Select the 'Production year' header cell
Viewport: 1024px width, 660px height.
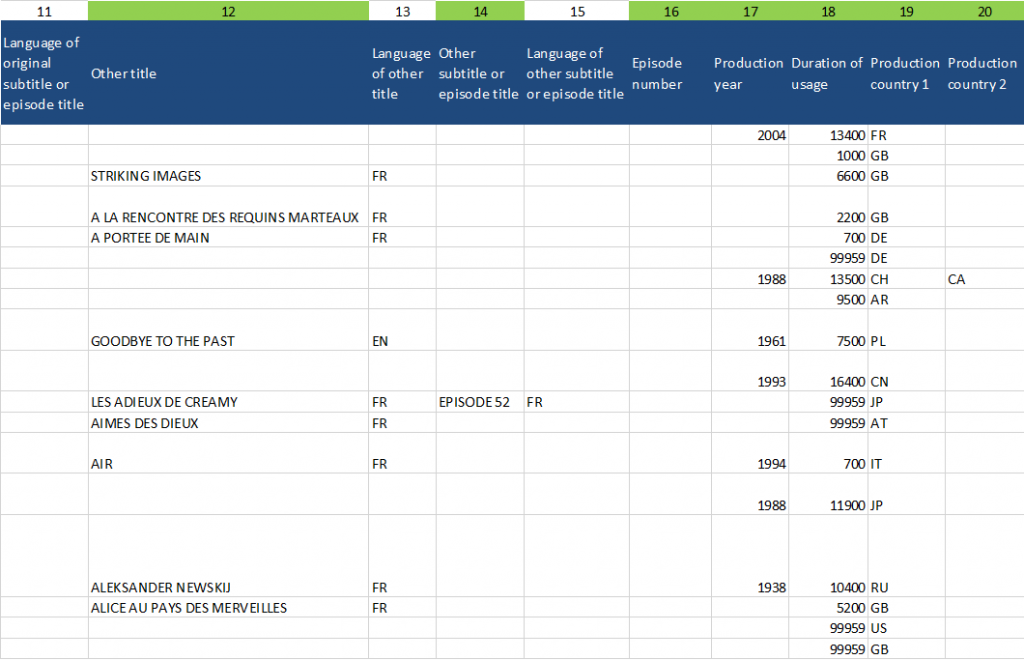pos(749,73)
